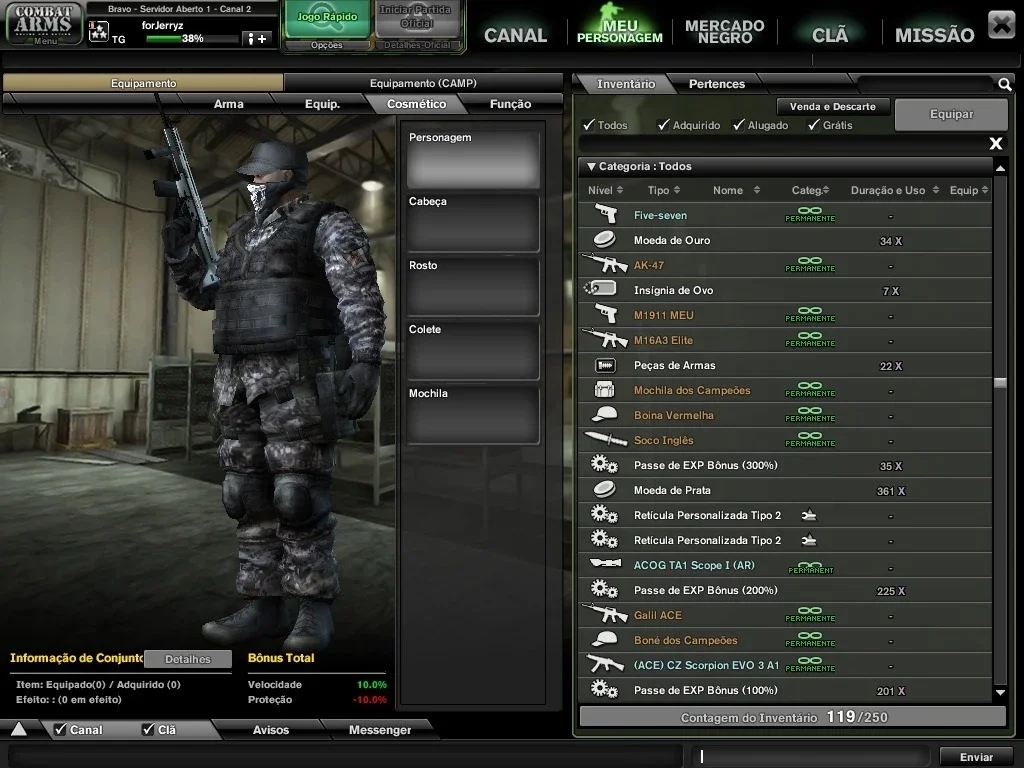Click the Boina Vermelha beret icon

click(605, 414)
